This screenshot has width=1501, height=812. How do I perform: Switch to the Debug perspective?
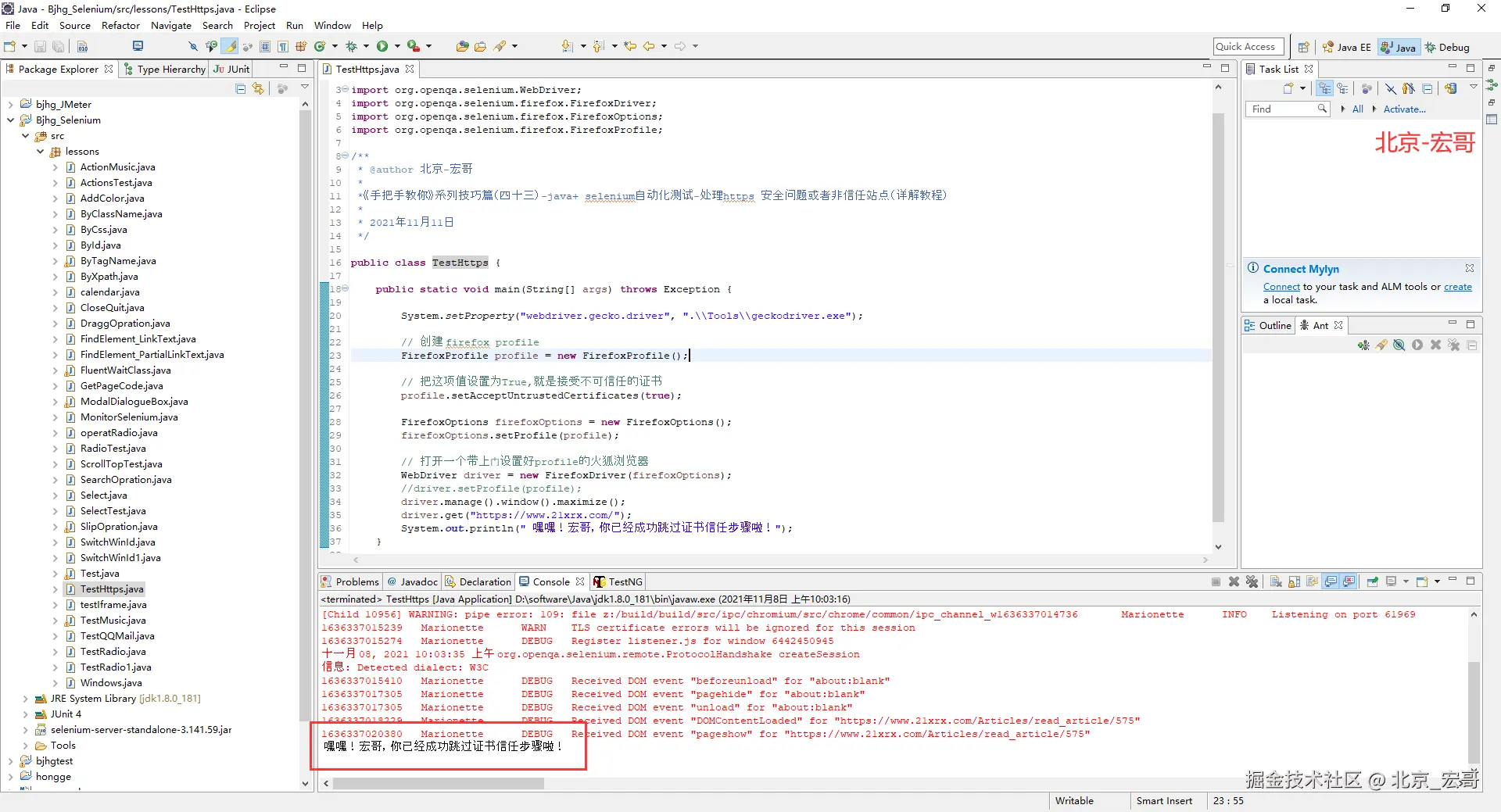(1447, 47)
